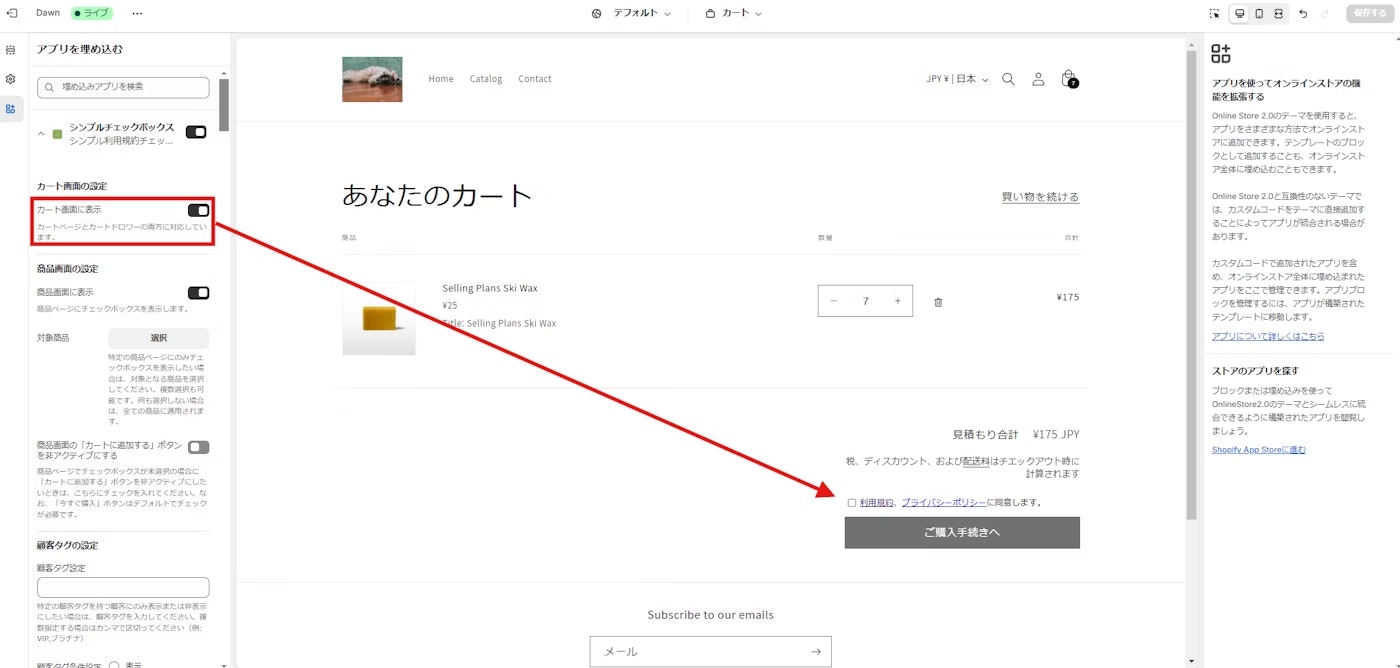
Task: Select the Catalog navigation menu item
Action: 485,78
